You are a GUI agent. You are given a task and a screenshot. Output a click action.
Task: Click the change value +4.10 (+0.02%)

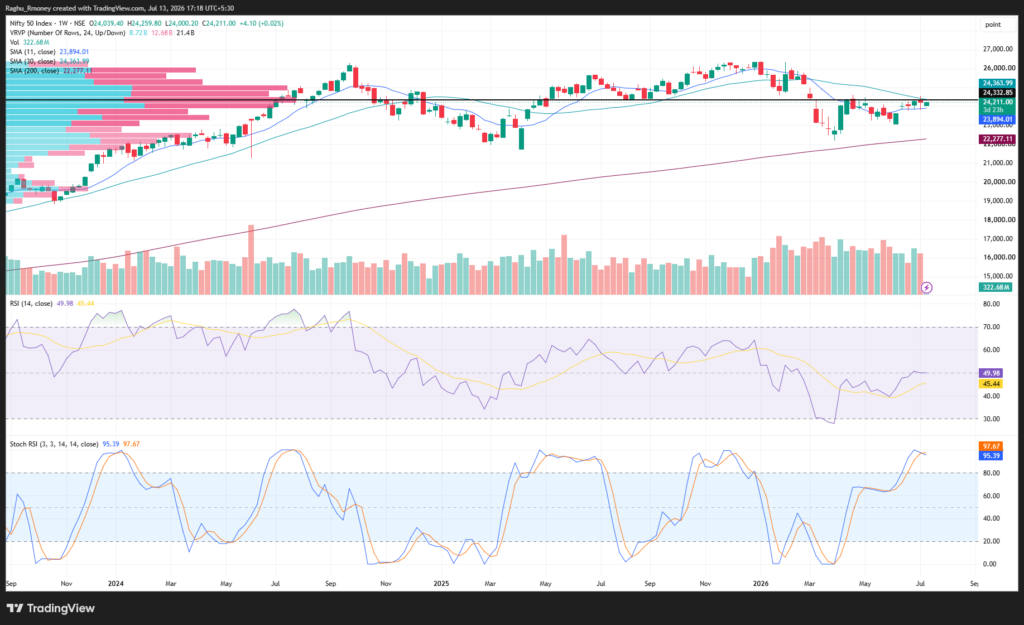click(x=261, y=23)
